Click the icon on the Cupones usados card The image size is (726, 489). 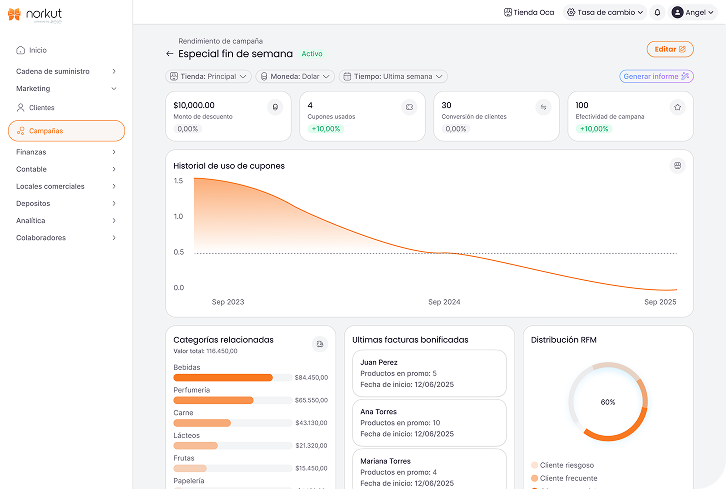[408, 106]
